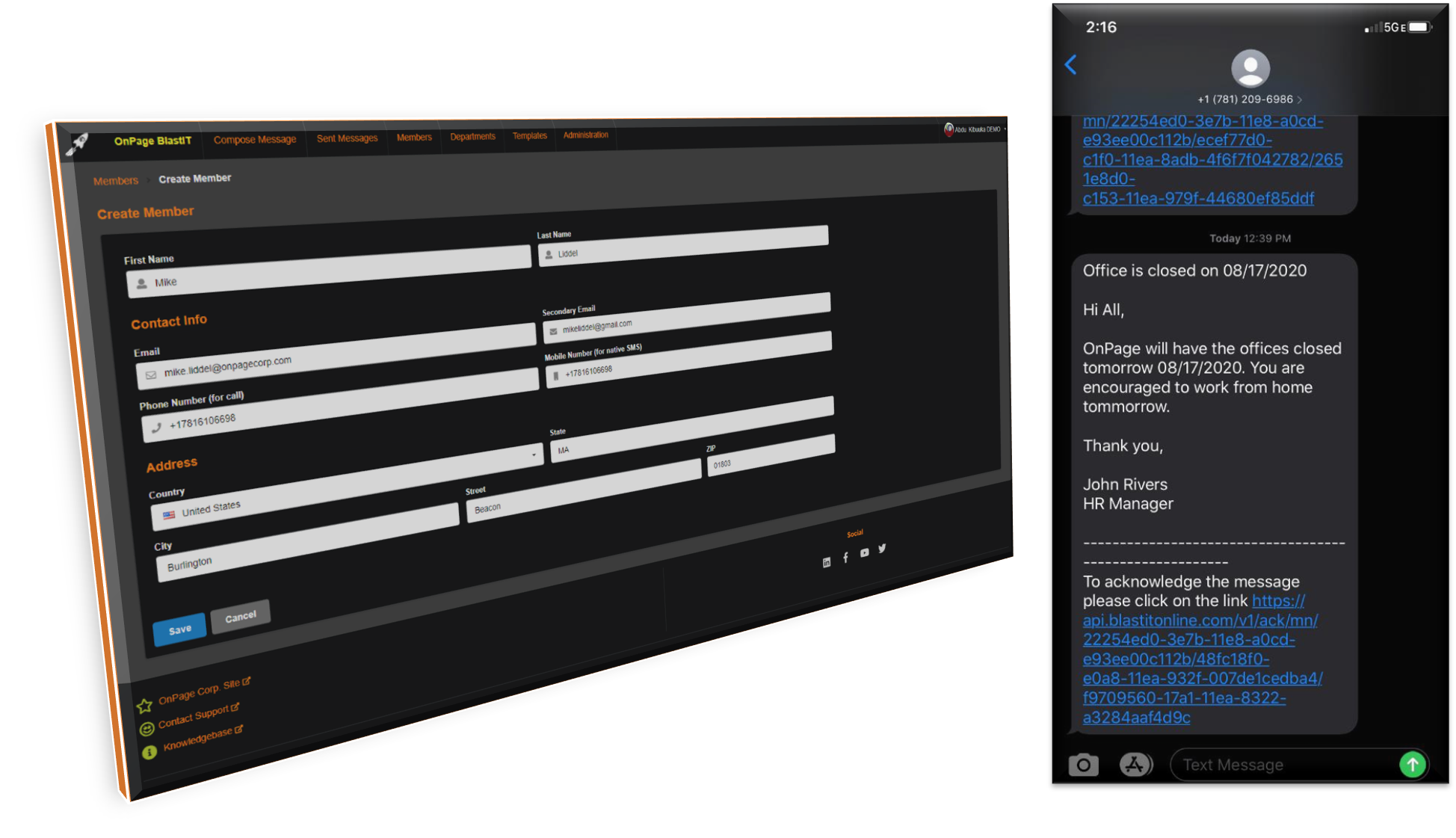
Task: Open the upper truncated blue link ending 85ddf
Action: point(1212,159)
